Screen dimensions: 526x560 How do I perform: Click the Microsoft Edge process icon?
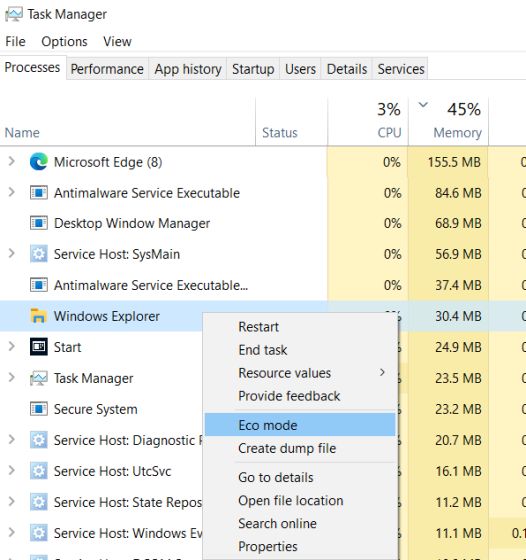39,162
